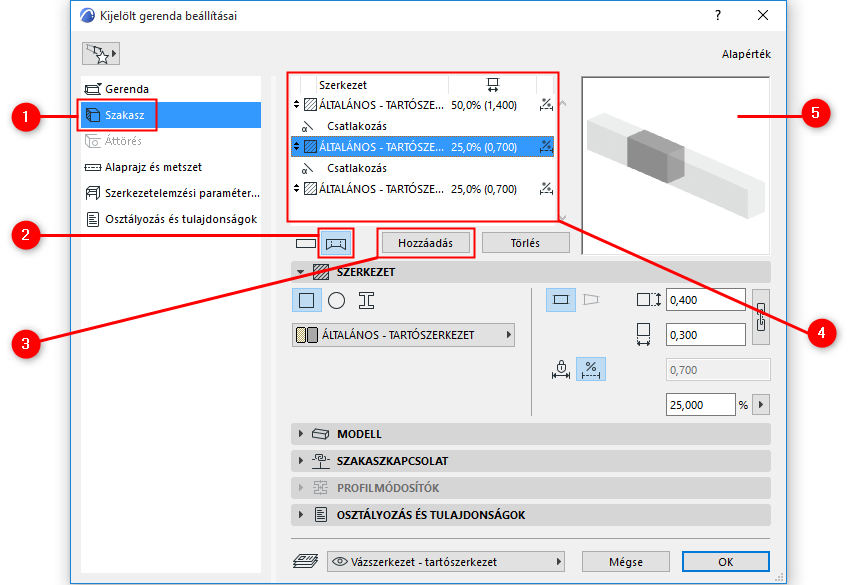The height and width of the screenshot is (585, 852).
Task: Click percent length icon on 50,0% row
Action: [x=546, y=105]
